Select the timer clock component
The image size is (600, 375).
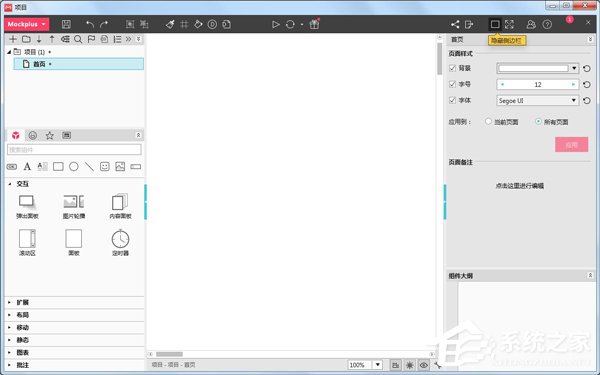pyautogui.click(x=120, y=243)
